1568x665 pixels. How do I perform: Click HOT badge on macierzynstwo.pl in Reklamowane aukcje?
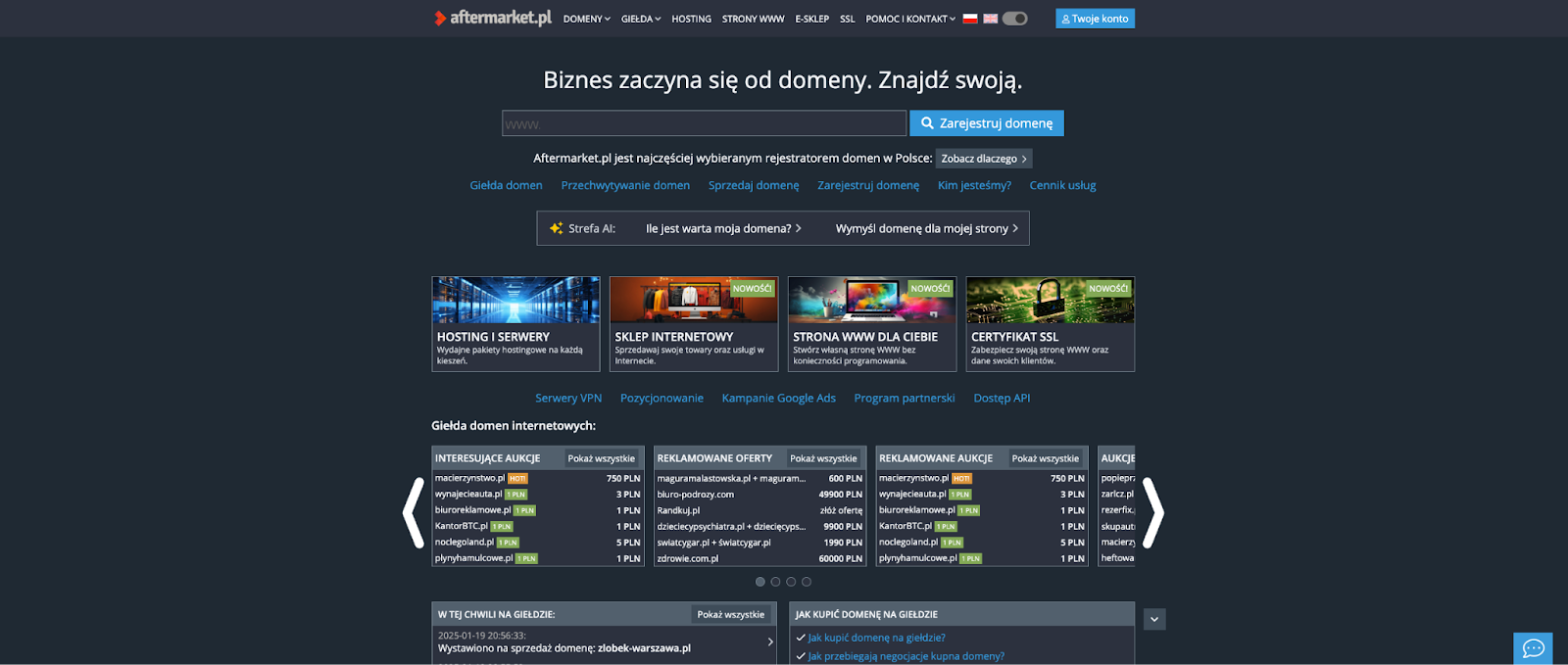coord(961,479)
